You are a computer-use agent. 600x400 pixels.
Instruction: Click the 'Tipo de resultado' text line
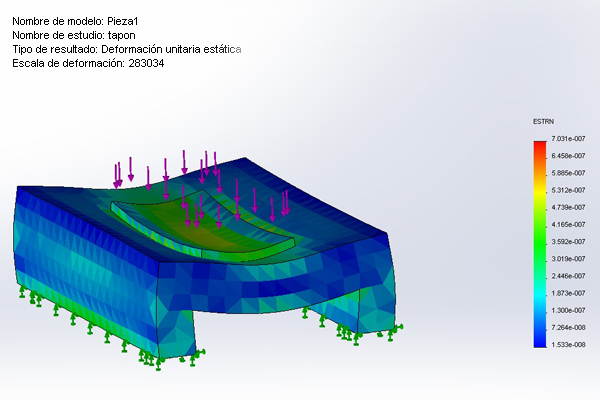coord(126,49)
